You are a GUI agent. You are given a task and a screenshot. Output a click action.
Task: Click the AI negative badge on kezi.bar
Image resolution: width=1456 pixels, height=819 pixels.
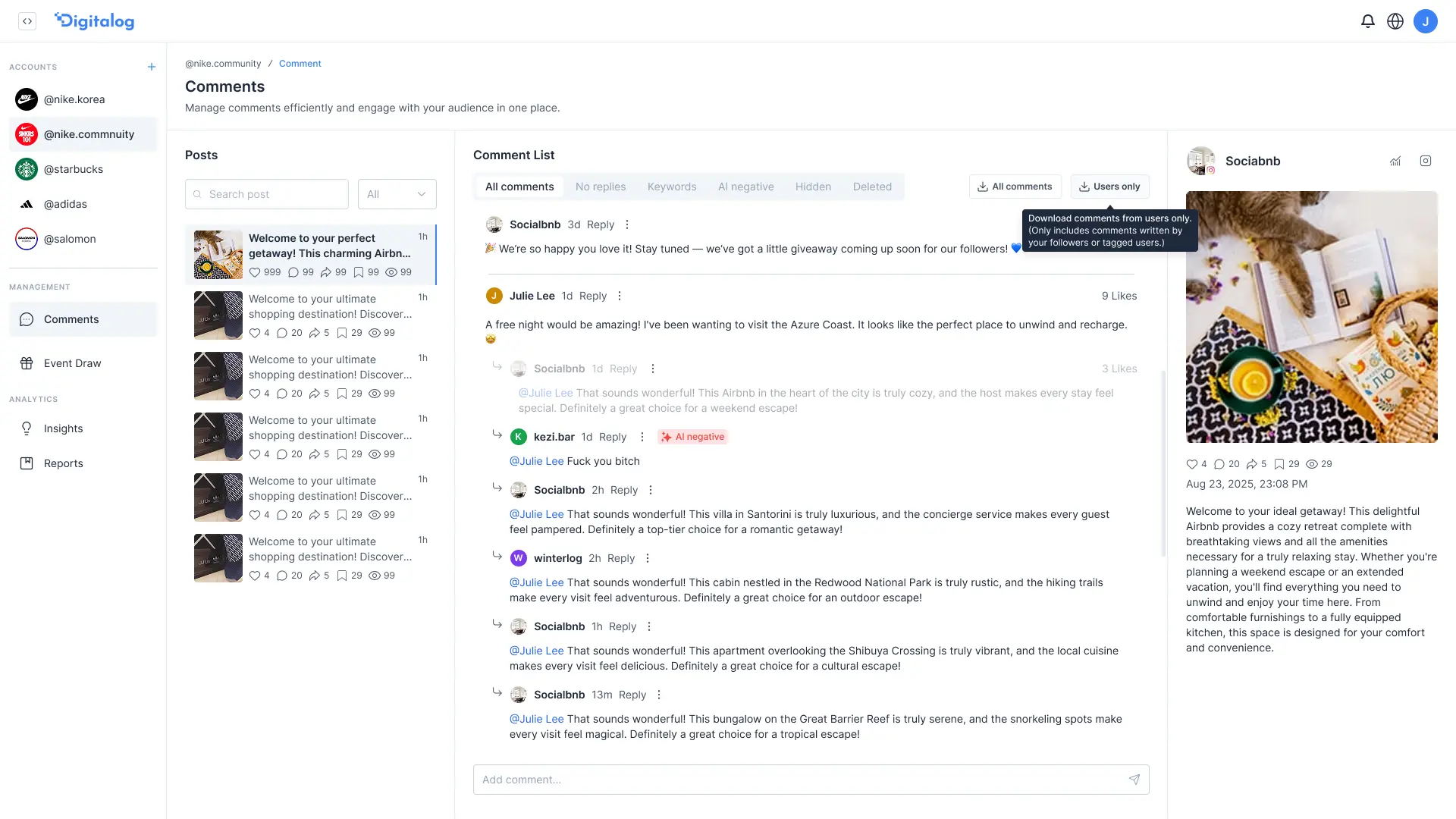click(692, 437)
